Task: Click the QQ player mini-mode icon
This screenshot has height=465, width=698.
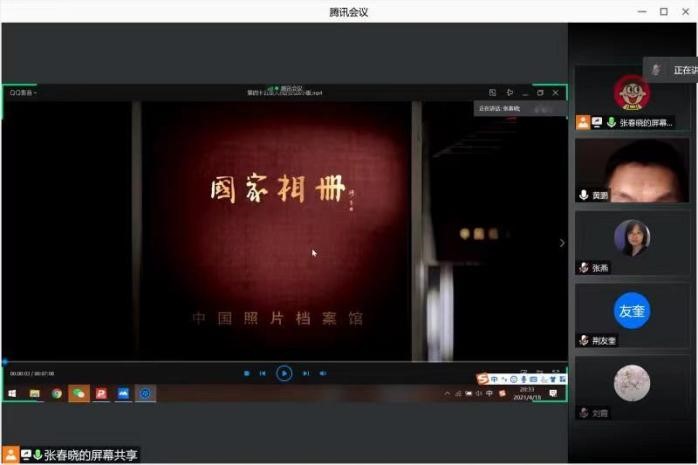Action: tap(492, 93)
